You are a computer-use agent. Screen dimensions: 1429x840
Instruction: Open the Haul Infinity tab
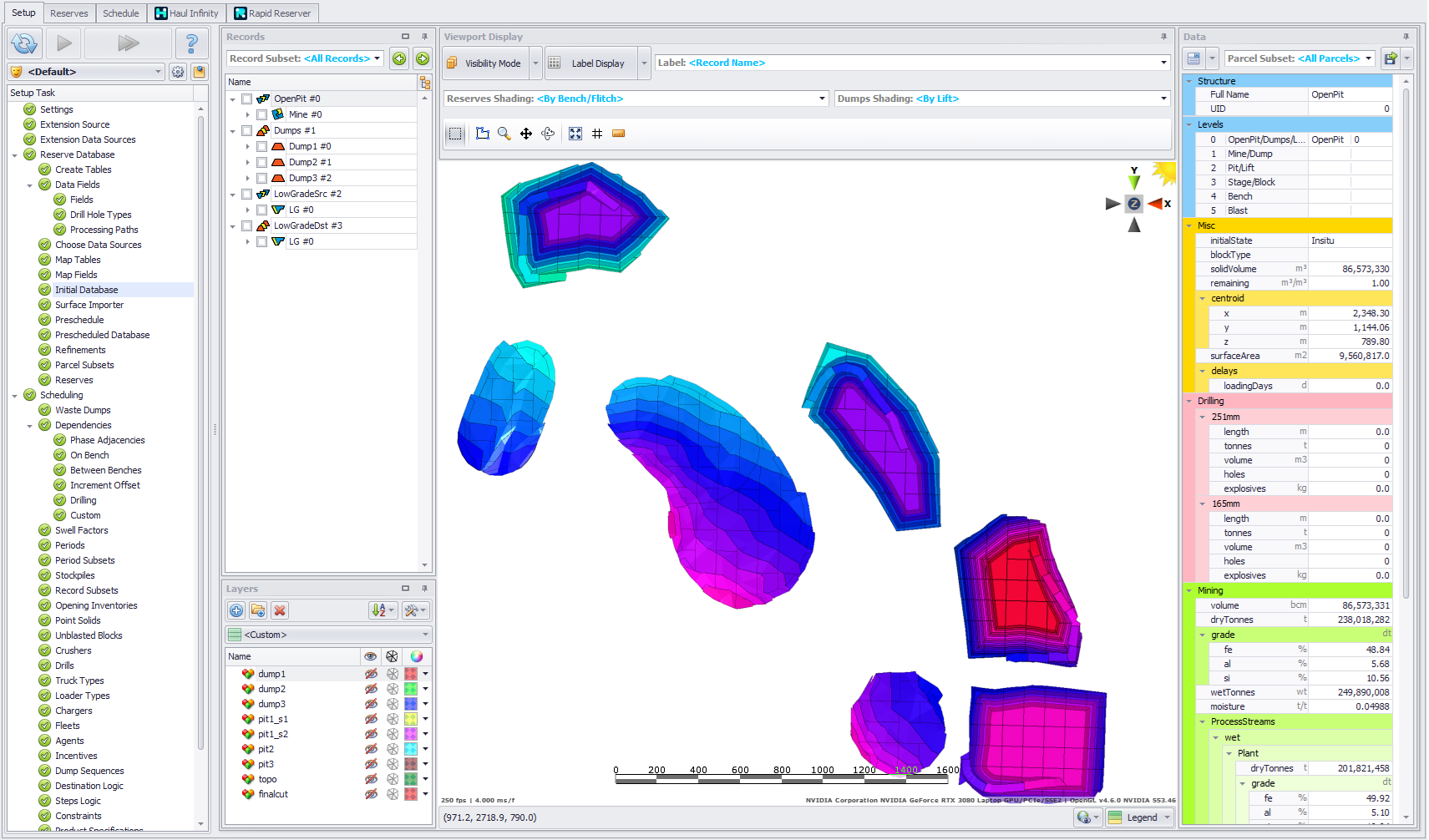coord(187,13)
